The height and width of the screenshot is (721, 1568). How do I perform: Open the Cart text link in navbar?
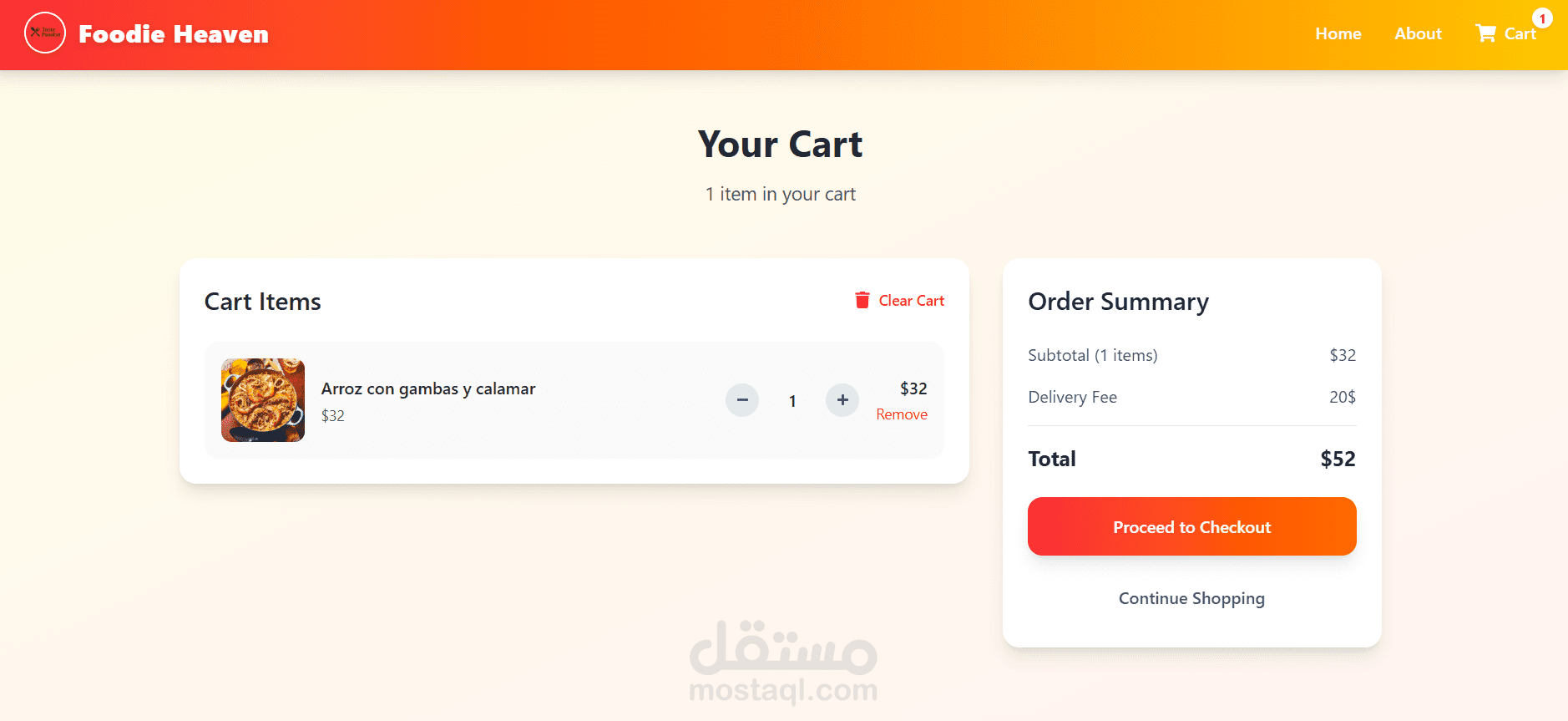click(1520, 34)
